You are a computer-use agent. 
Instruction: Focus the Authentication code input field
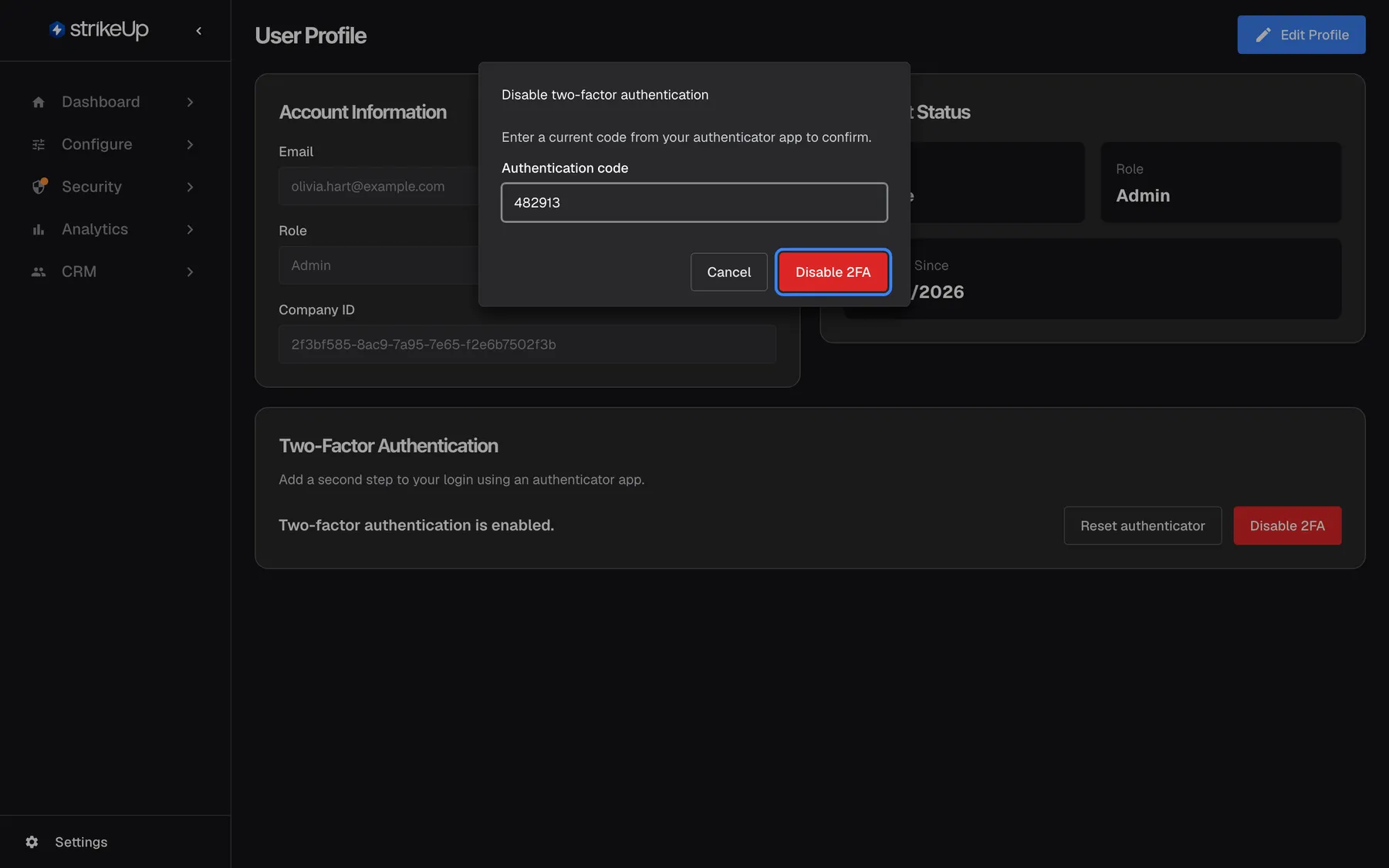(694, 202)
